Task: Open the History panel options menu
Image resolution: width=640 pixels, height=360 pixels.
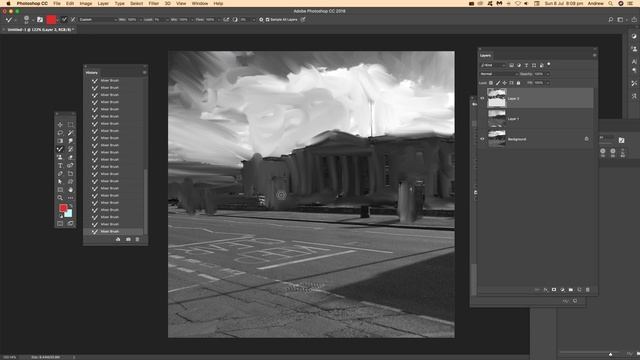Action: coord(144,73)
